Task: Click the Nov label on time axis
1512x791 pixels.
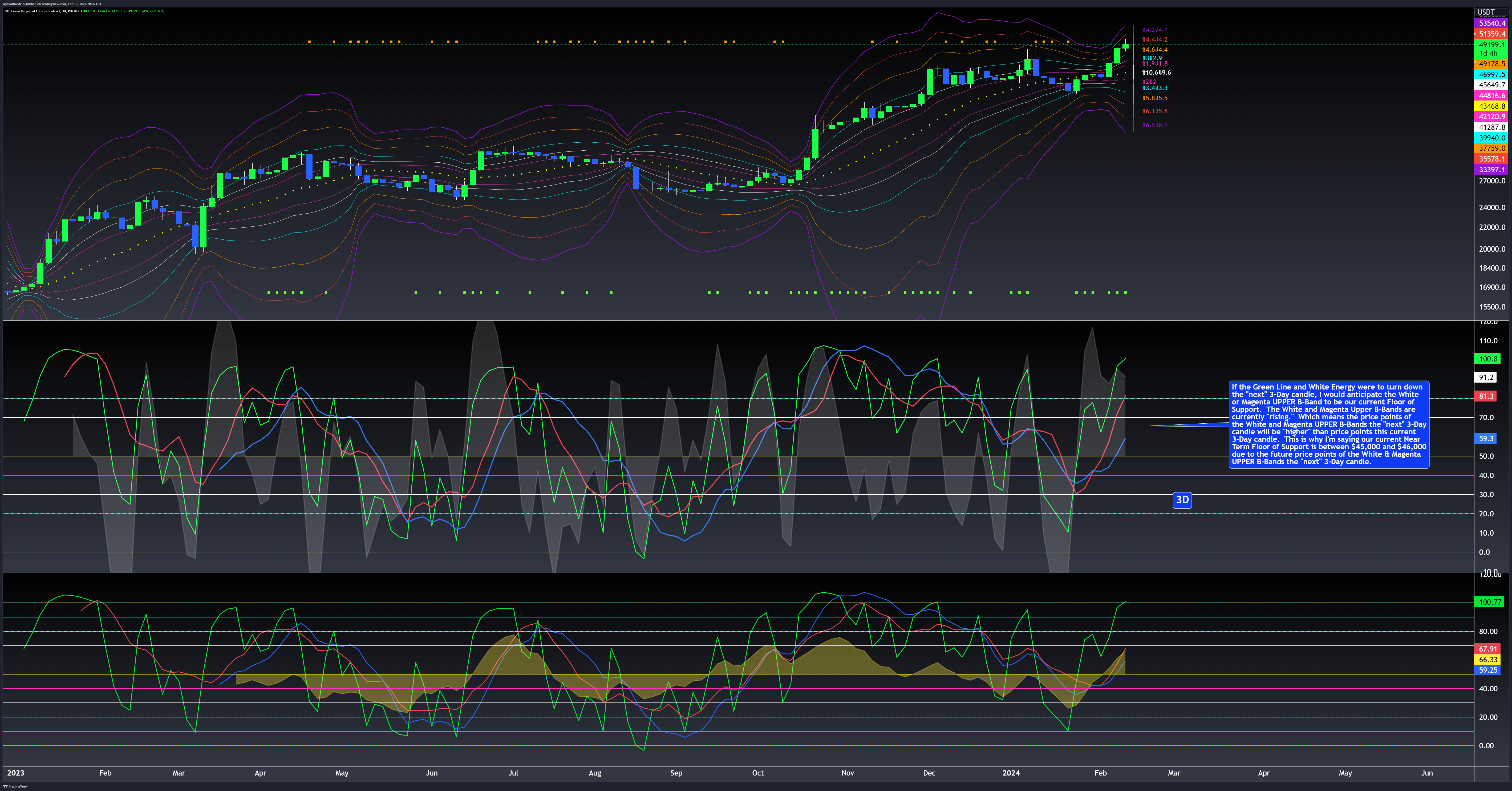Action: click(x=848, y=773)
